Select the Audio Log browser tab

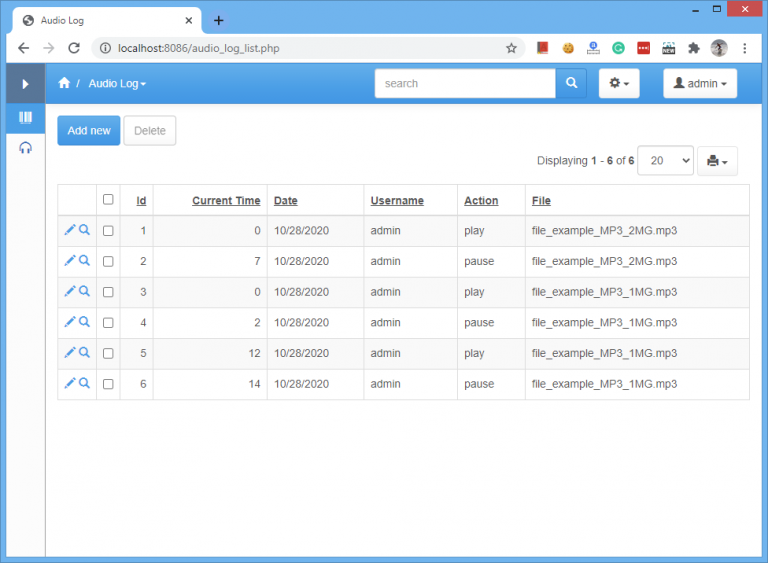pyautogui.click(x=107, y=21)
